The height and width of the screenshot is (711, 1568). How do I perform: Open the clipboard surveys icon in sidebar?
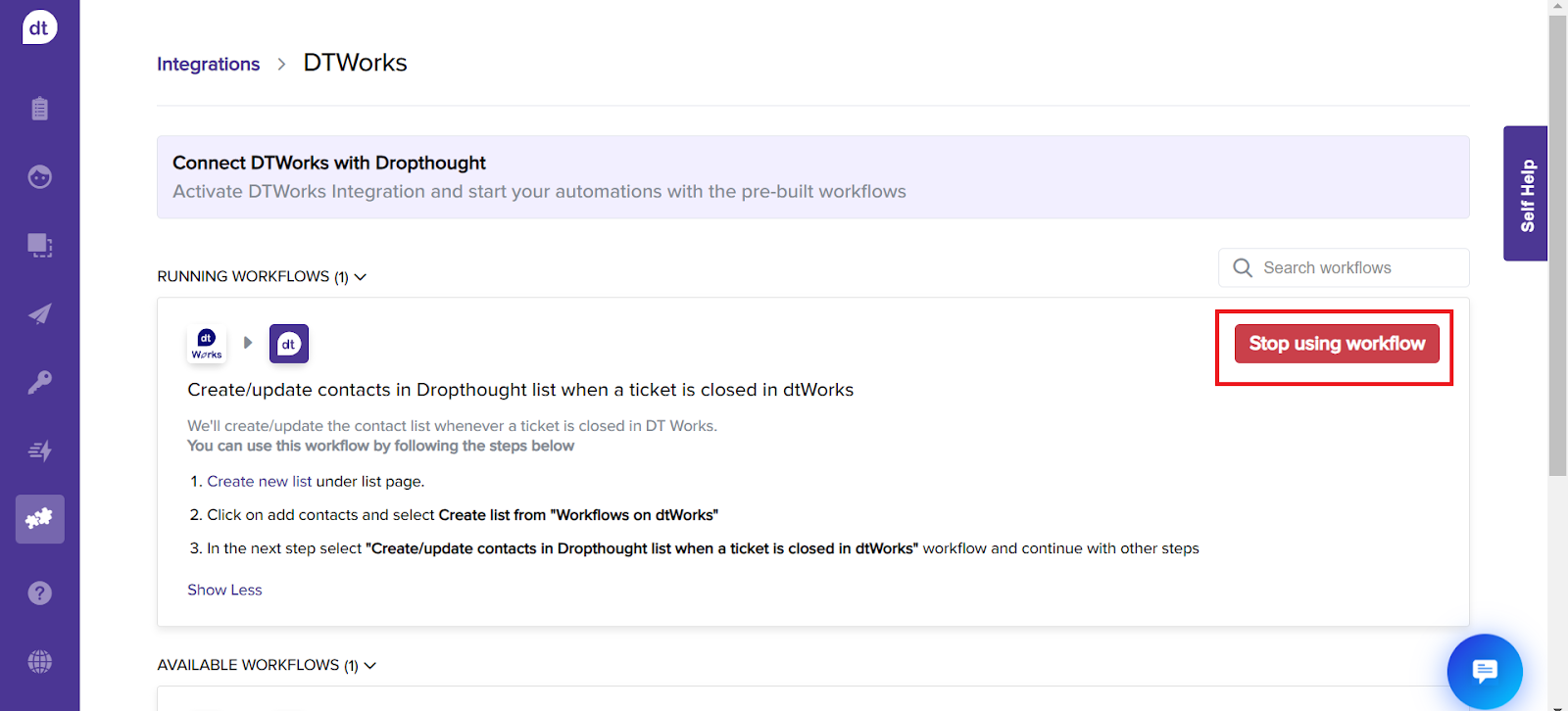[x=39, y=109]
